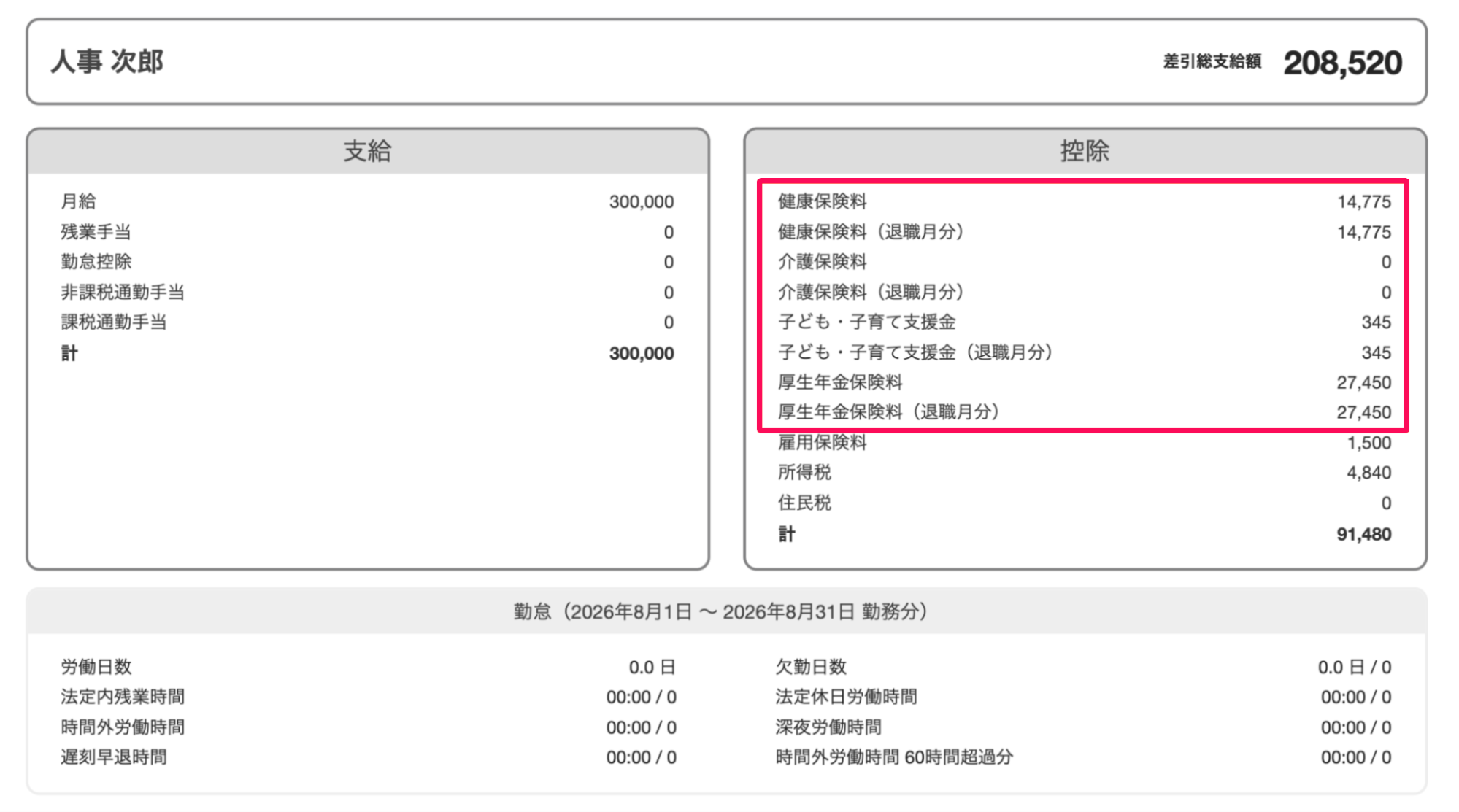Select the 月給 row label
The height and width of the screenshot is (812, 1459).
(x=78, y=201)
